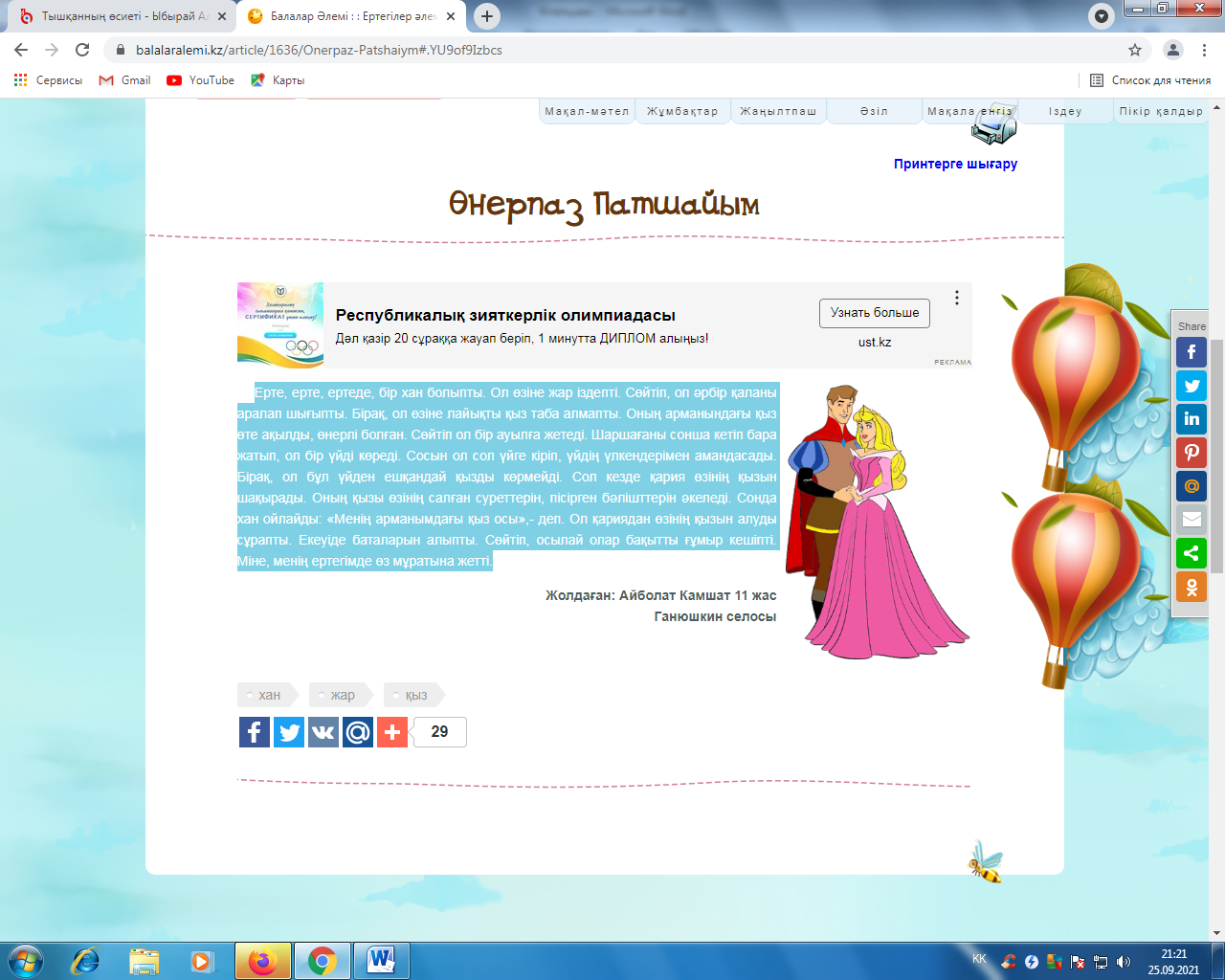Click ad headline Республикалық зияткерлік олимпиадасы
Viewport: 1225px width, 980px height.
click(x=505, y=315)
